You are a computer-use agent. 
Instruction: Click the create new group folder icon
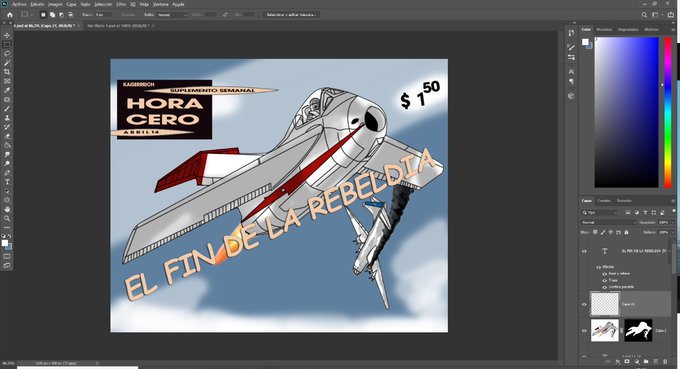pos(646,361)
